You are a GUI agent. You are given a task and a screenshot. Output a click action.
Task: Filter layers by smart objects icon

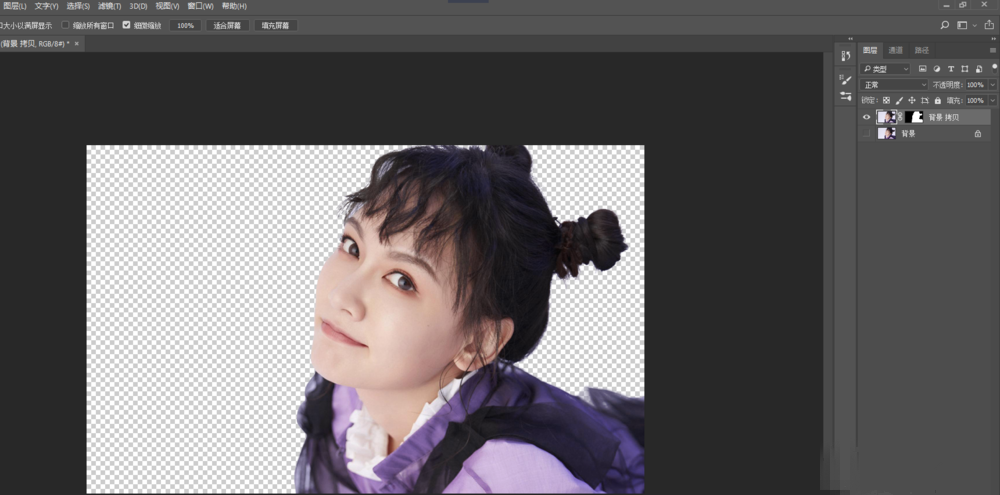979,69
